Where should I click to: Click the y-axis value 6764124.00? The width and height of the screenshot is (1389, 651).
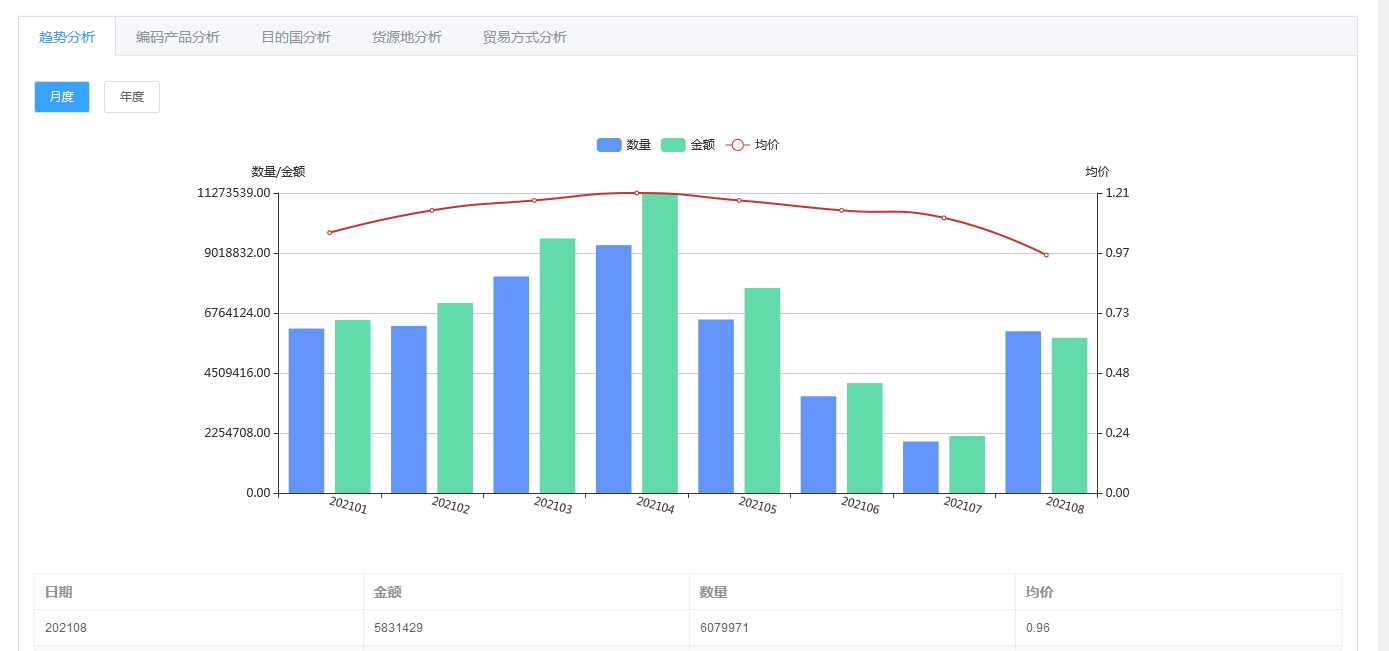(237, 313)
